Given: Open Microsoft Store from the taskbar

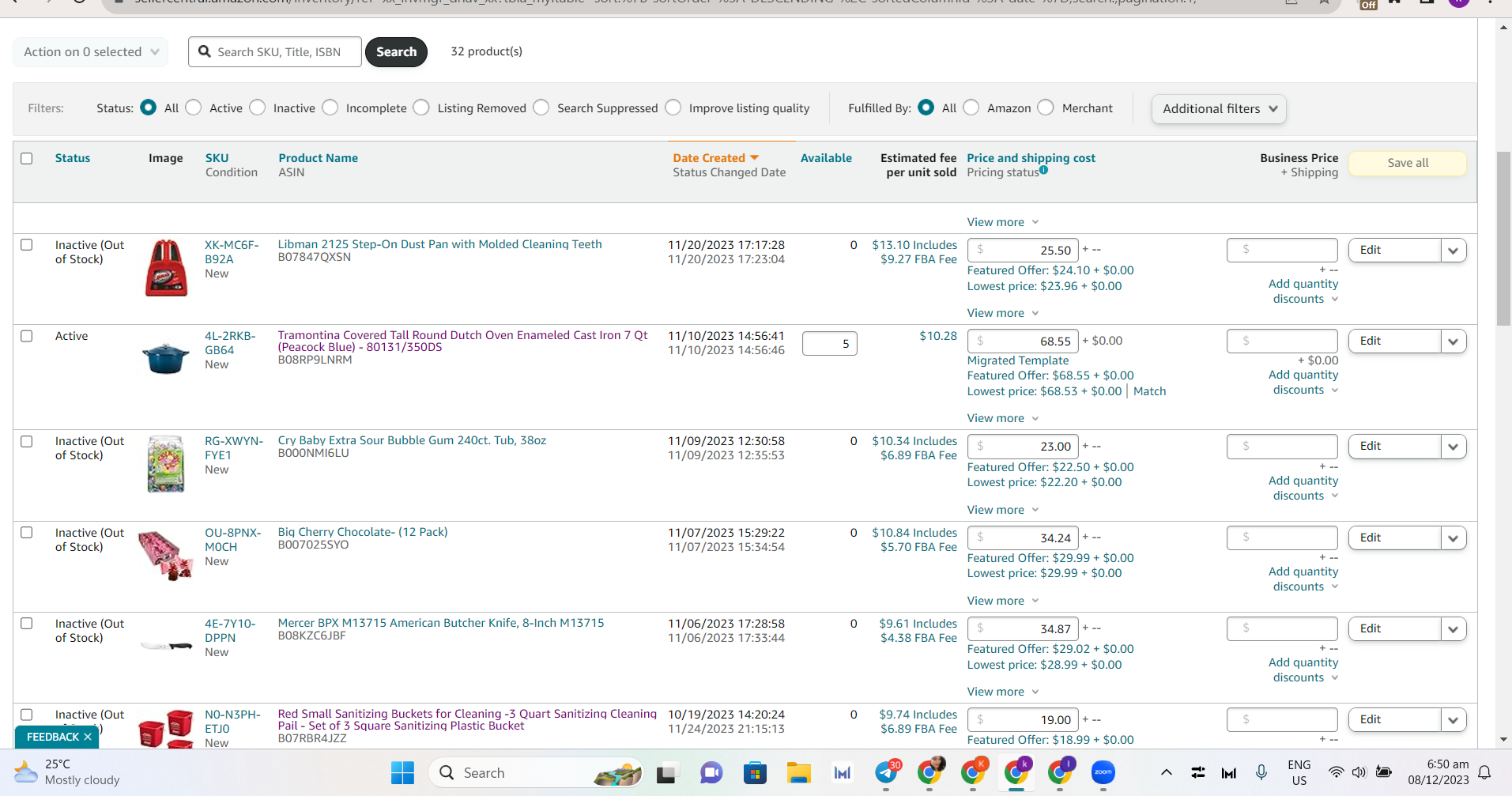Looking at the screenshot, I should point(755,772).
